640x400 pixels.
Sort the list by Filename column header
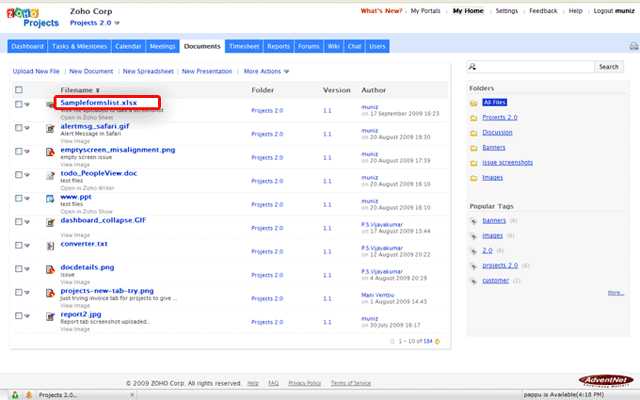click(x=78, y=90)
